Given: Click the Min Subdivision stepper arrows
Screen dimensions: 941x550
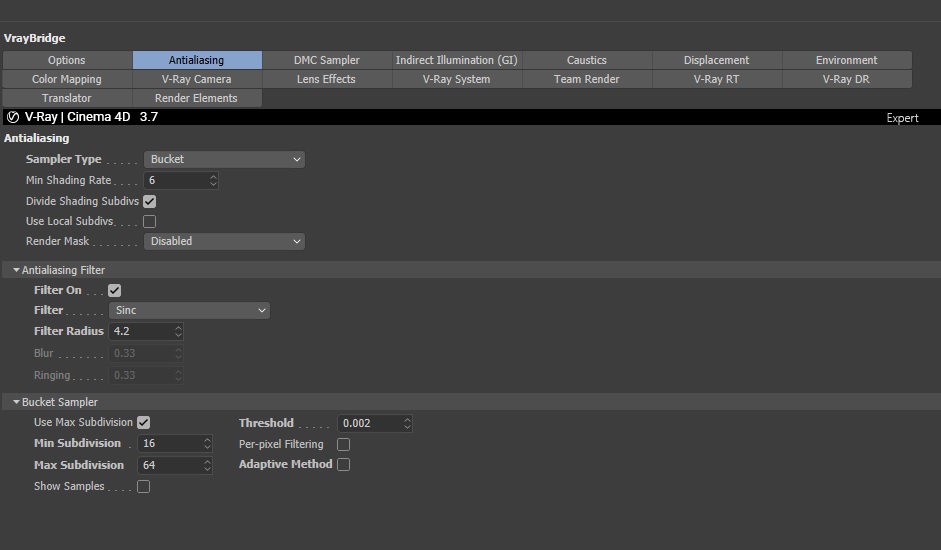Looking at the screenshot, I should click(x=207, y=444).
